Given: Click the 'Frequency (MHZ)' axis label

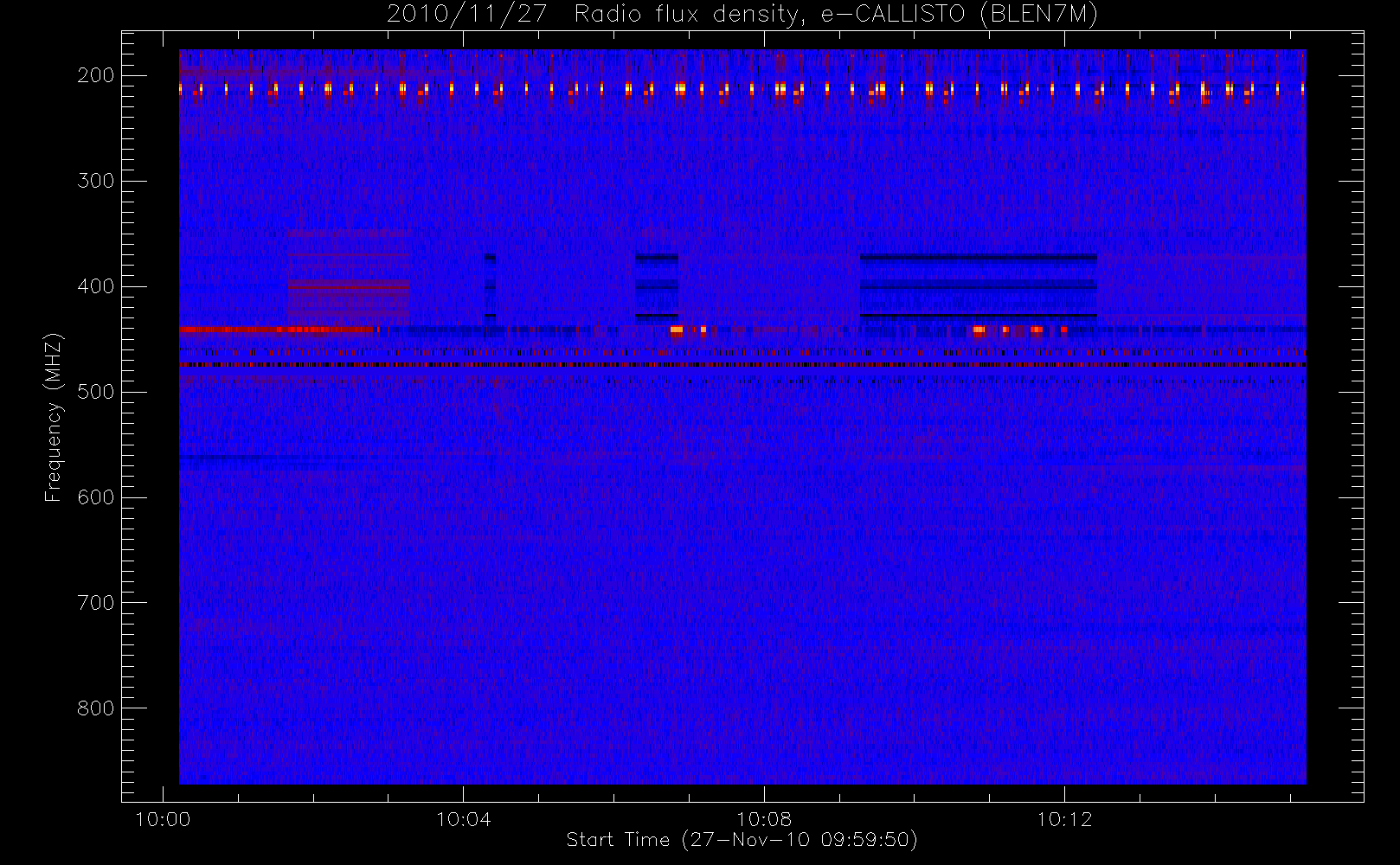Looking at the screenshot, I should [x=54, y=417].
